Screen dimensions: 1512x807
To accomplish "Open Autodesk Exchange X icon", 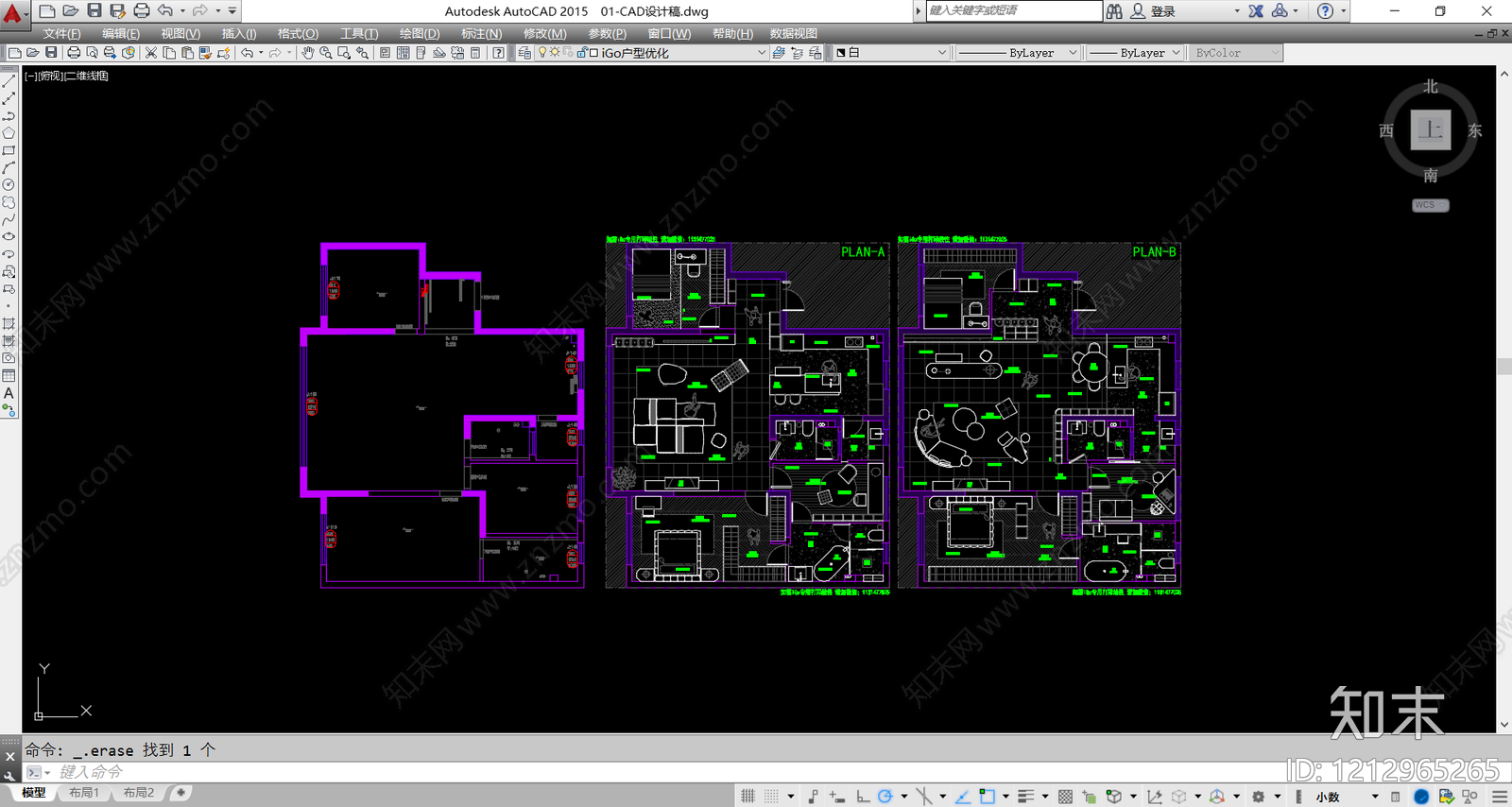I will [1256, 11].
